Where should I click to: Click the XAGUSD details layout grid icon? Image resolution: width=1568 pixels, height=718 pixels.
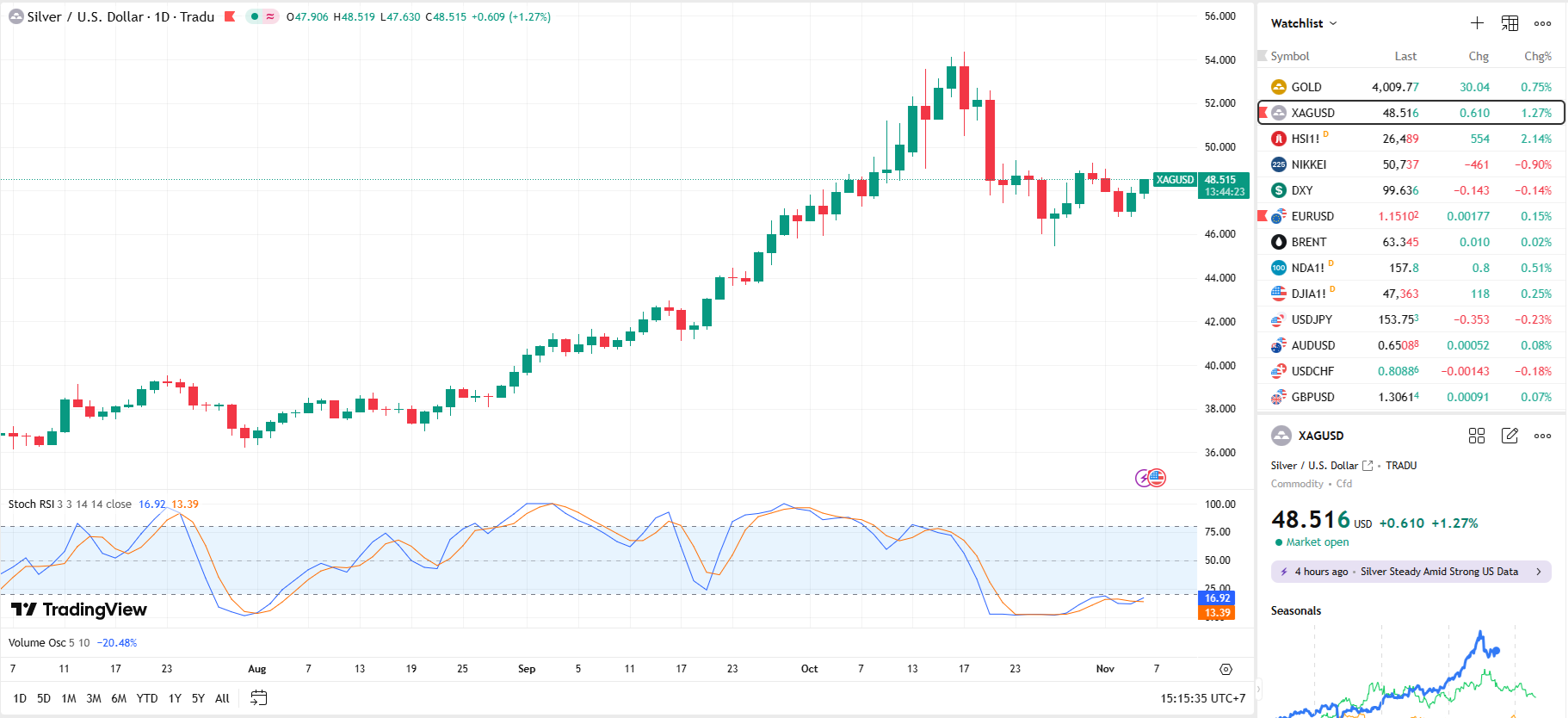[x=1477, y=436]
